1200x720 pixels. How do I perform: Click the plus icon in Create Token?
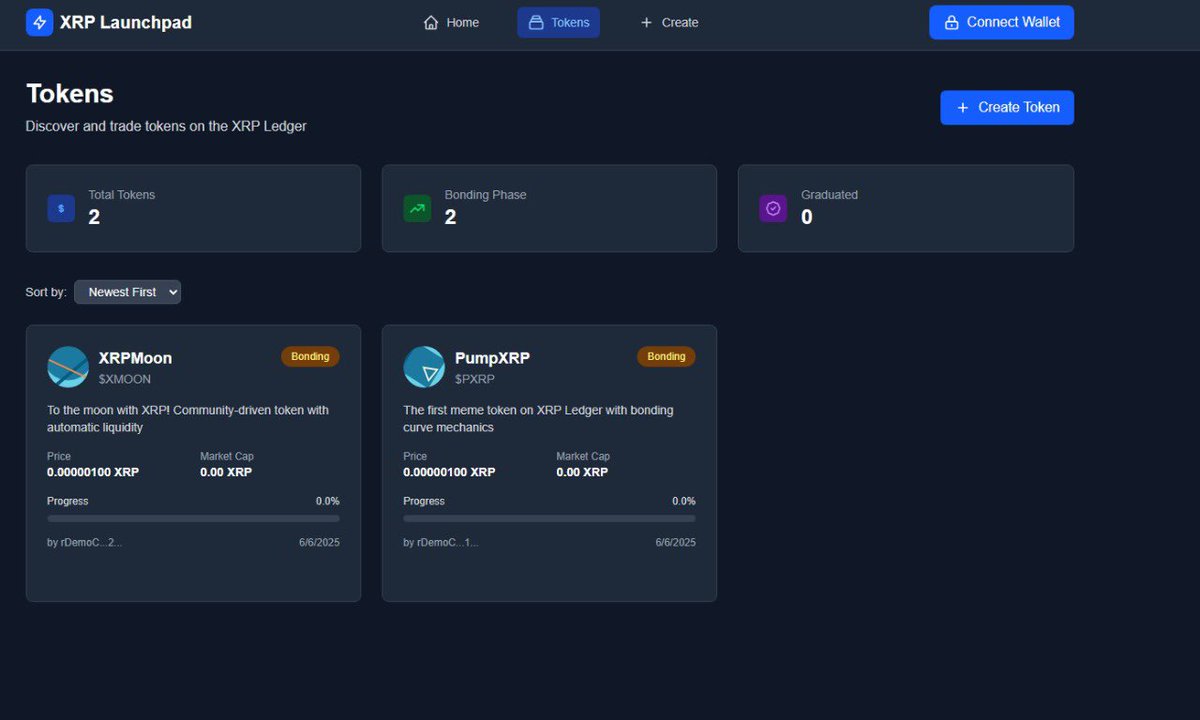click(x=963, y=107)
